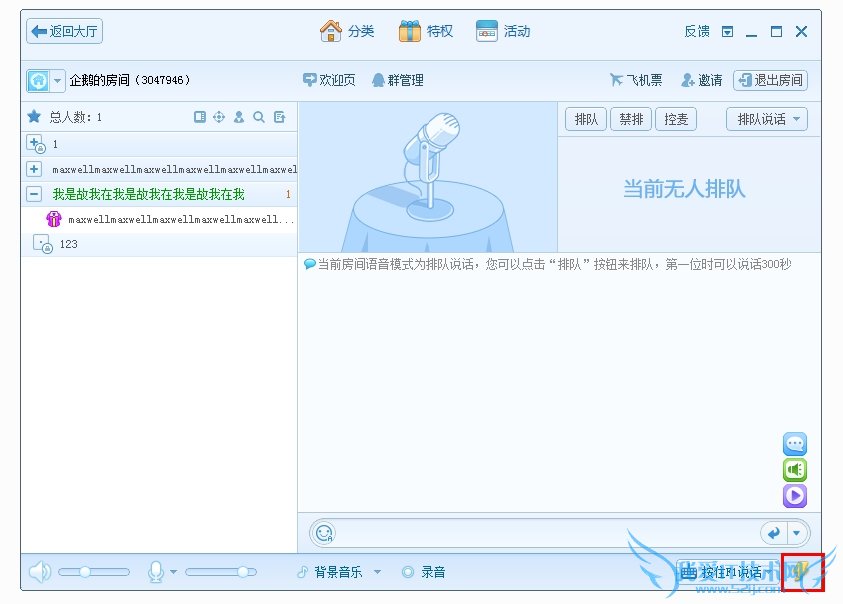This screenshot has width=843, height=604.
Task: Click the blue chat bubble side icon
Action: click(x=795, y=444)
